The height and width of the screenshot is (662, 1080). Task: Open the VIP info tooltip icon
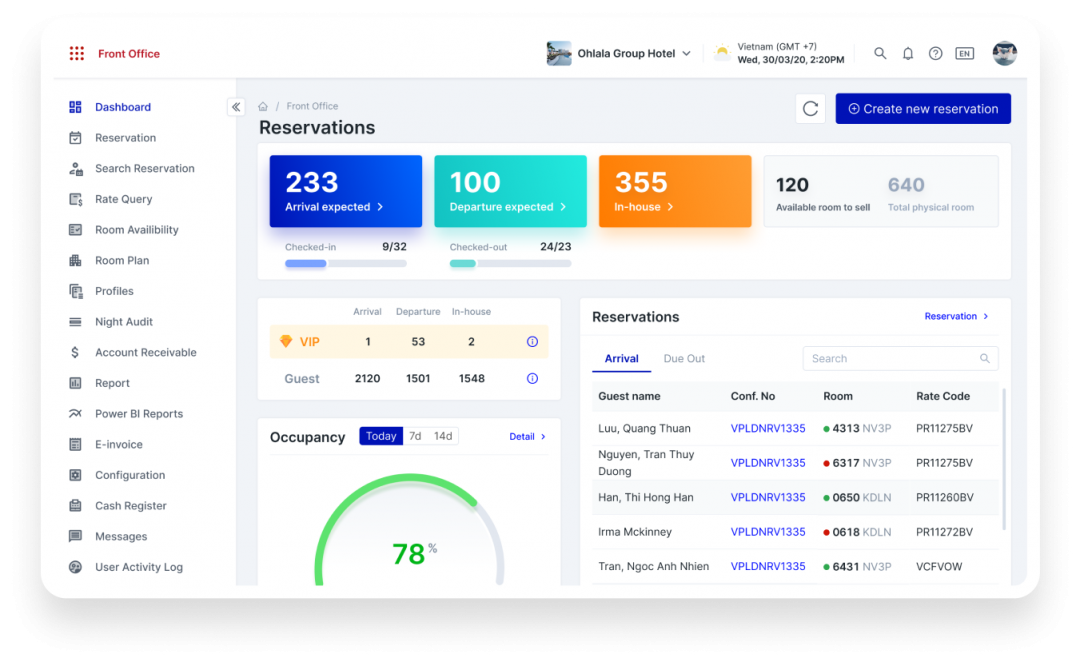[532, 341]
